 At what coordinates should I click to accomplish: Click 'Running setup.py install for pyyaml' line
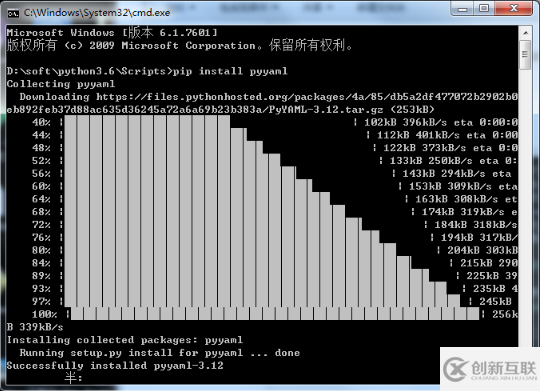coord(159,353)
